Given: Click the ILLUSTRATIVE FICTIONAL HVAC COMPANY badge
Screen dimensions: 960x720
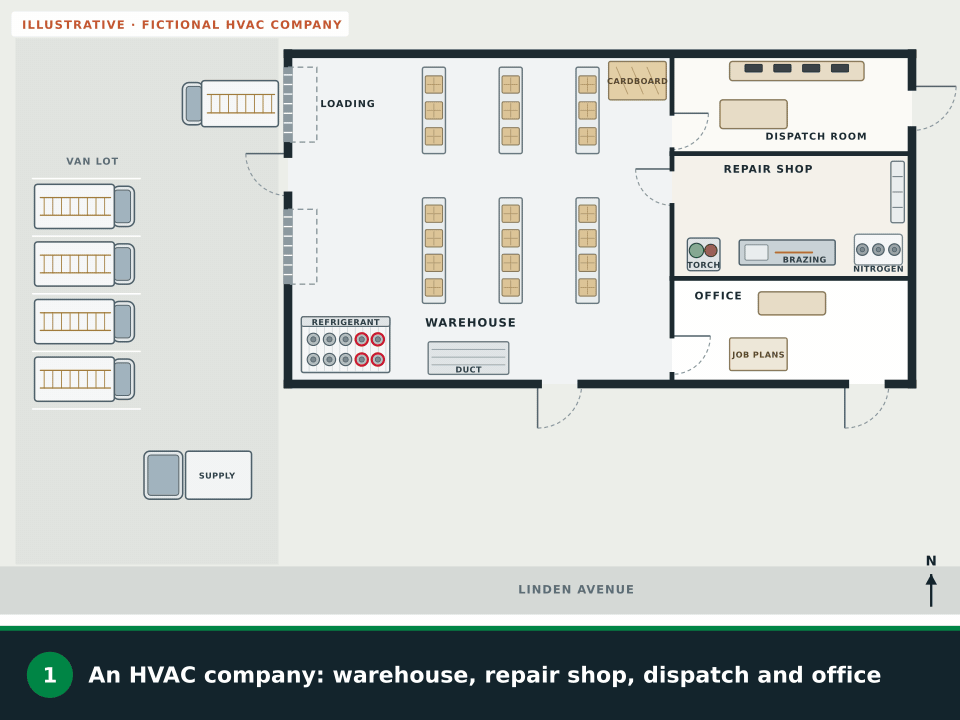Looking at the screenshot, I should (x=180, y=24).
